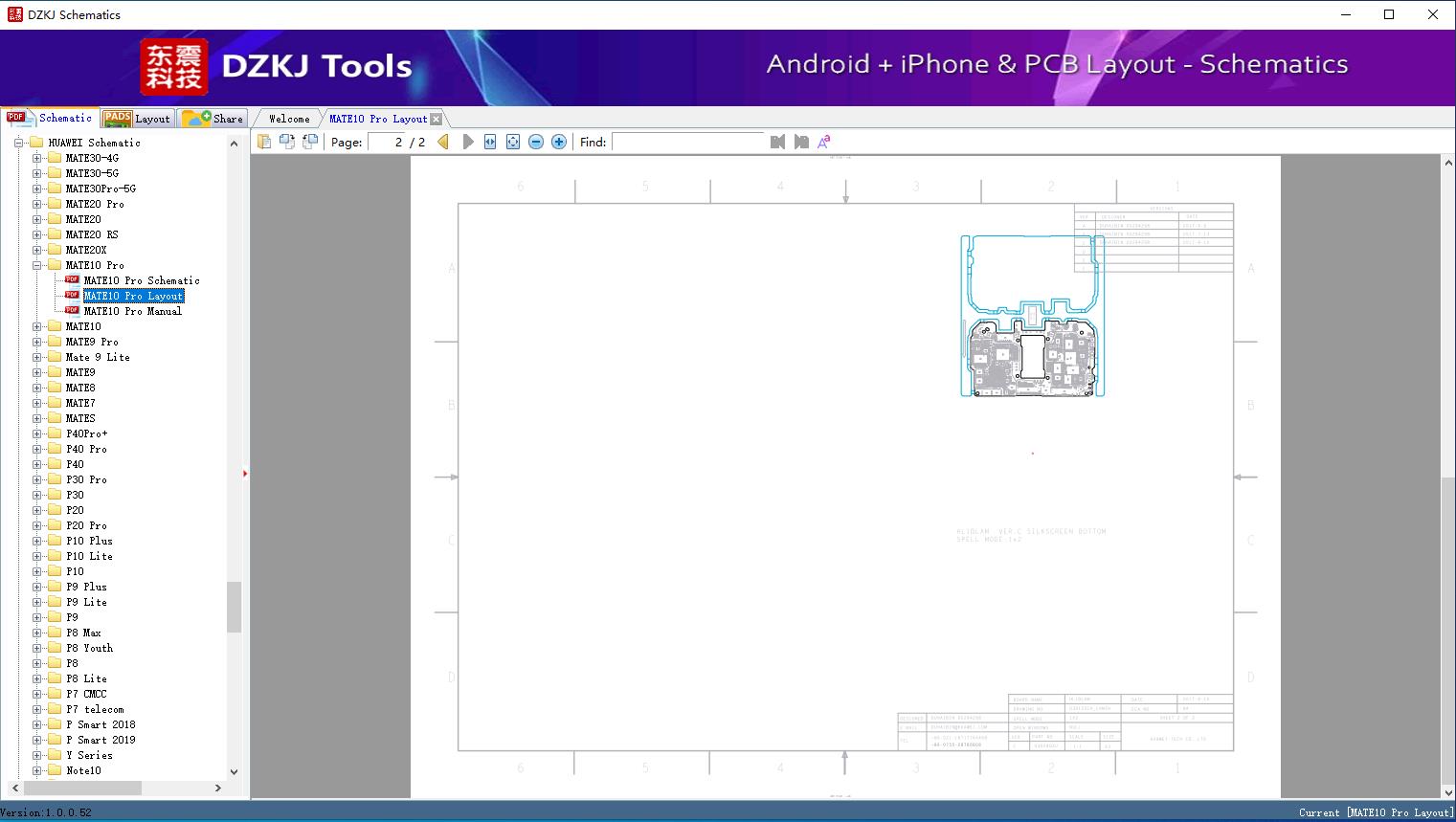Click the previous page arrow
Viewport: 1456px width, 822px height.
click(443, 142)
